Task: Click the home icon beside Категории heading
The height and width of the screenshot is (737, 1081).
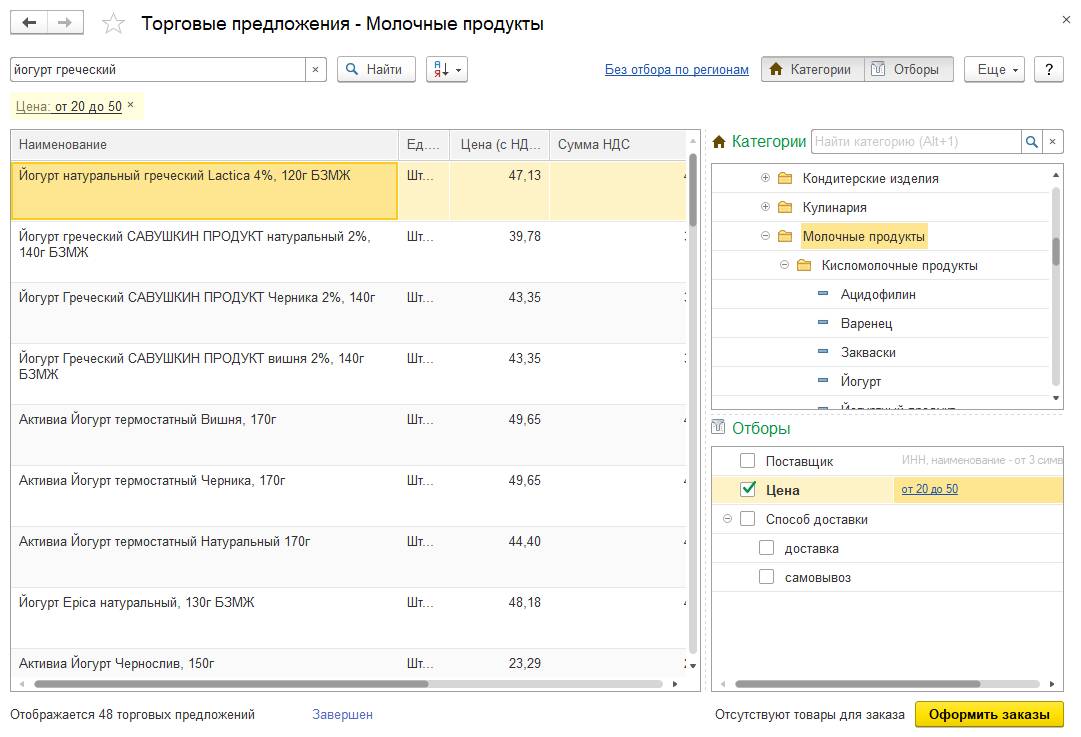Action: tap(719, 142)
